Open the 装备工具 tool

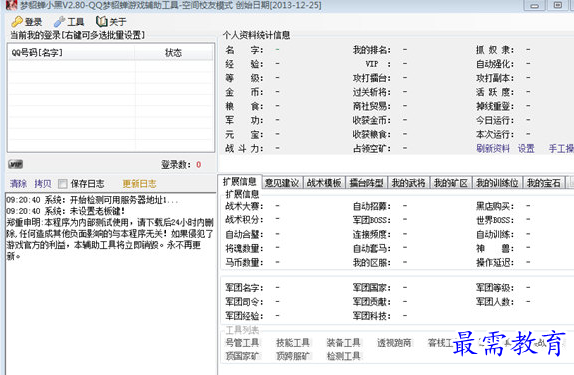pyautogui.click(x=343, y=343)
